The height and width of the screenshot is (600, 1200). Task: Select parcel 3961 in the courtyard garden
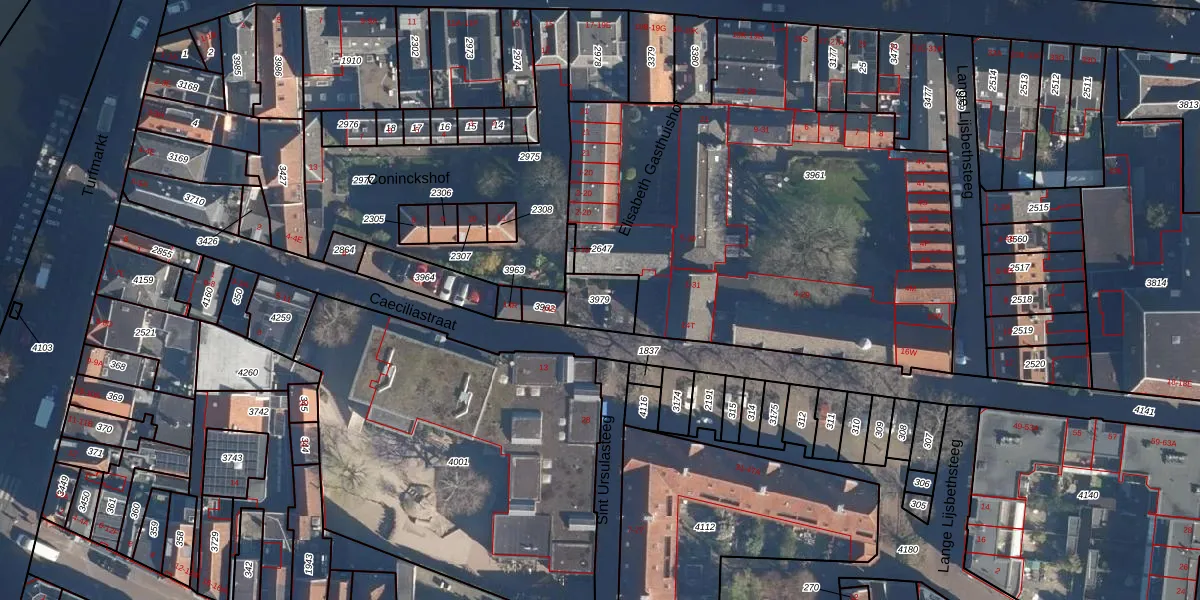[815, 175]
